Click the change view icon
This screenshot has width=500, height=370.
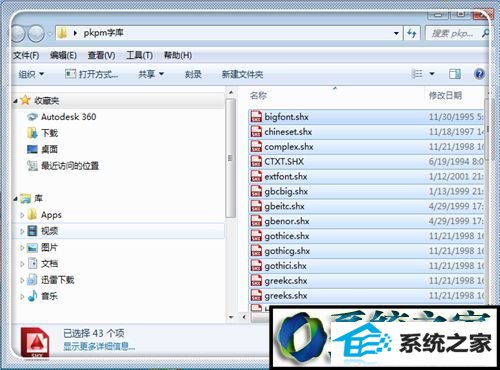click(x=417, y=74)
